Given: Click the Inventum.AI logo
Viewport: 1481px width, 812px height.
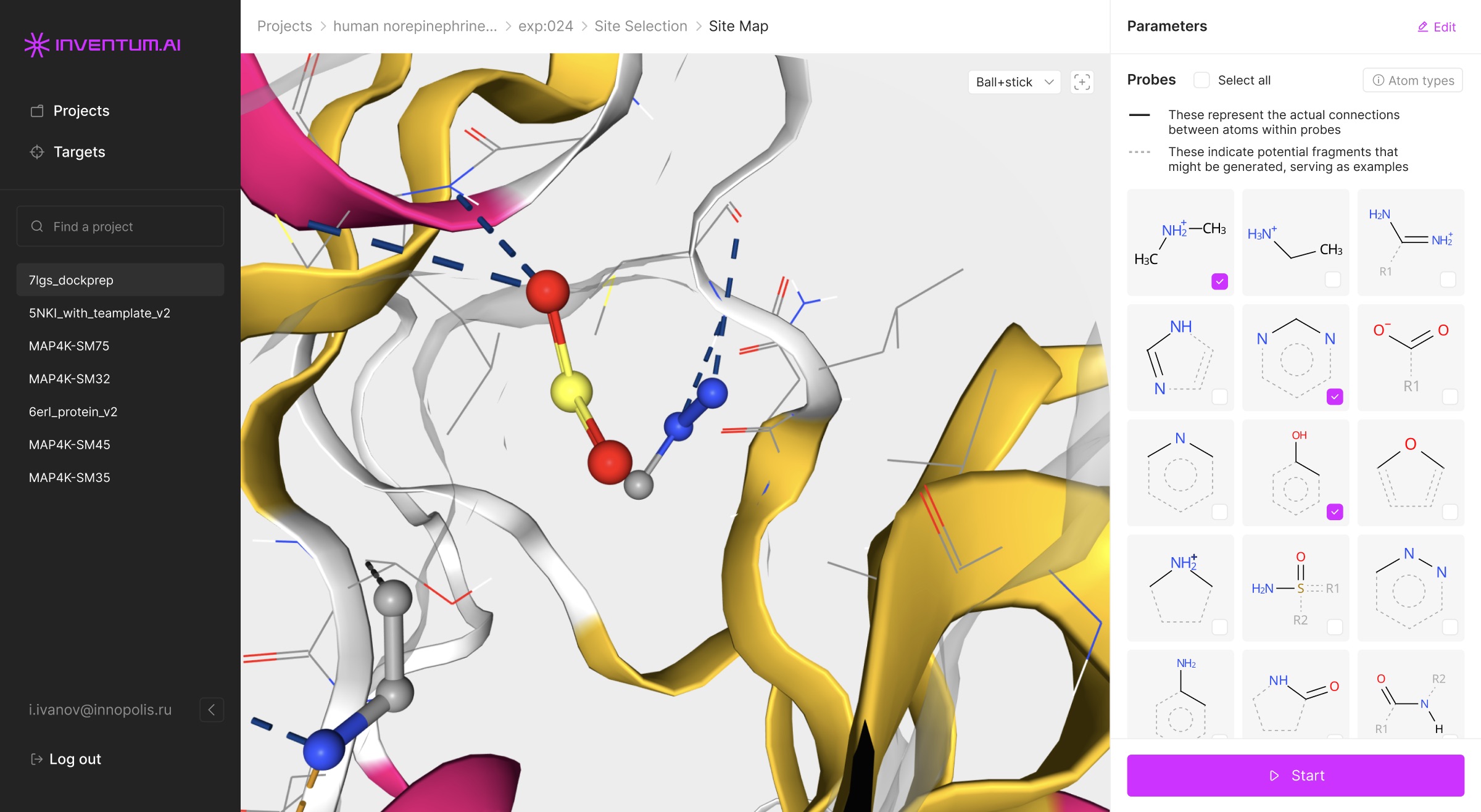Looking at the screenshot, I should coord(102,44).
